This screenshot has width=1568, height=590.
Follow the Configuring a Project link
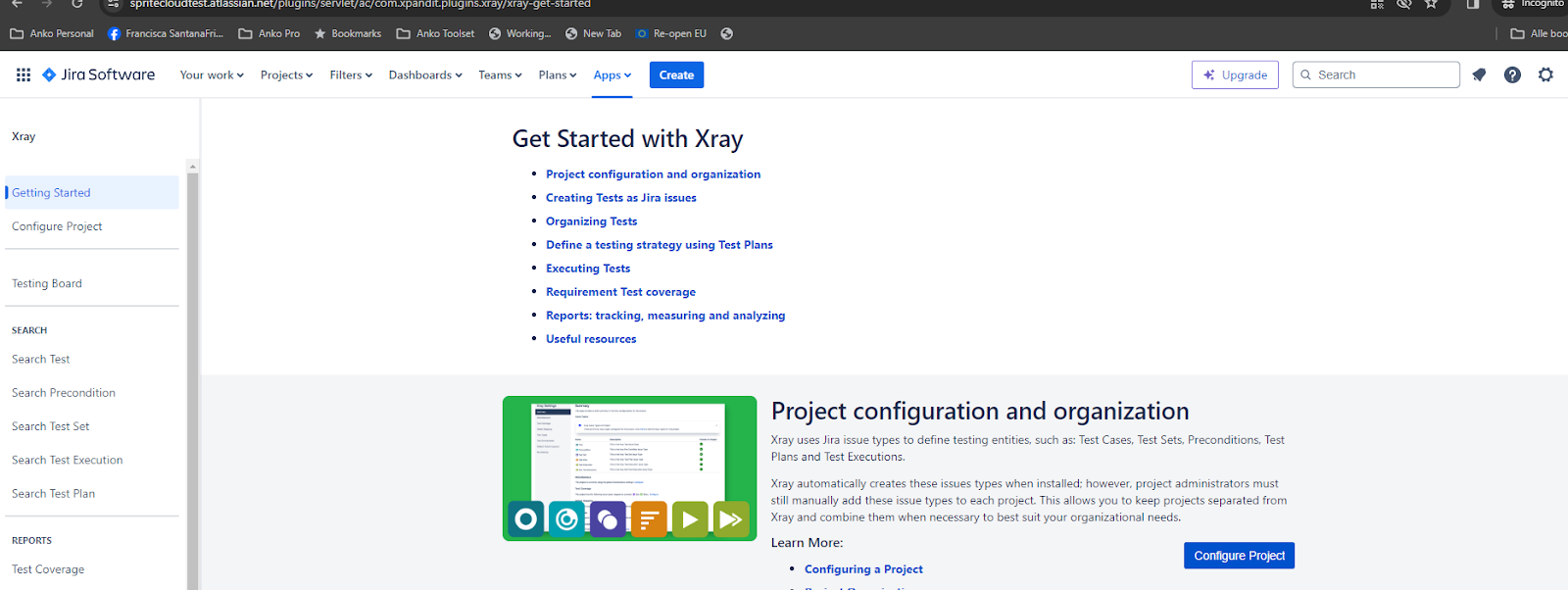863,569
